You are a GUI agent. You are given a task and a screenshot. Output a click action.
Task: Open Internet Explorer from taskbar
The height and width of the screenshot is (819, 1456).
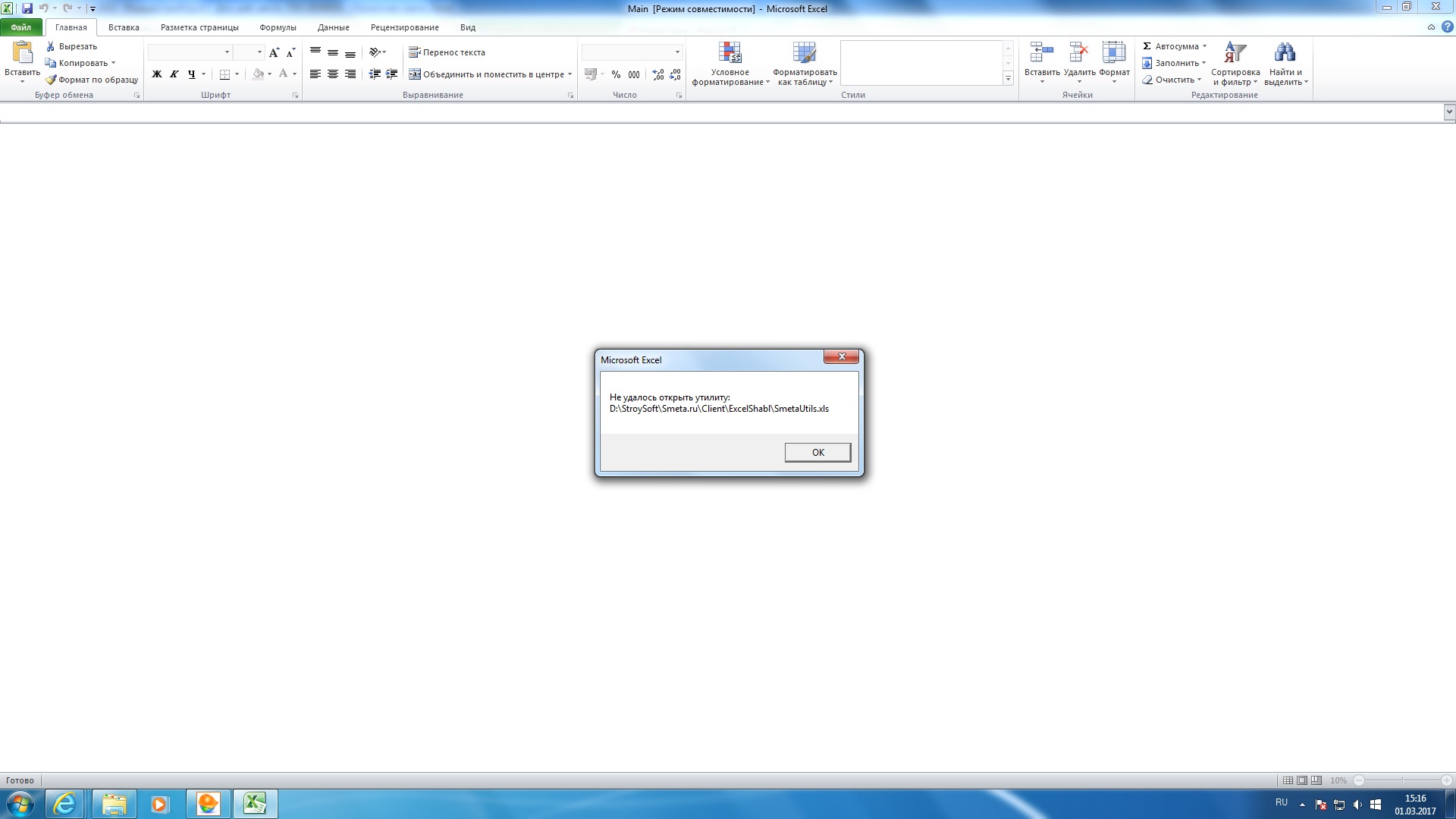point(64,804)
